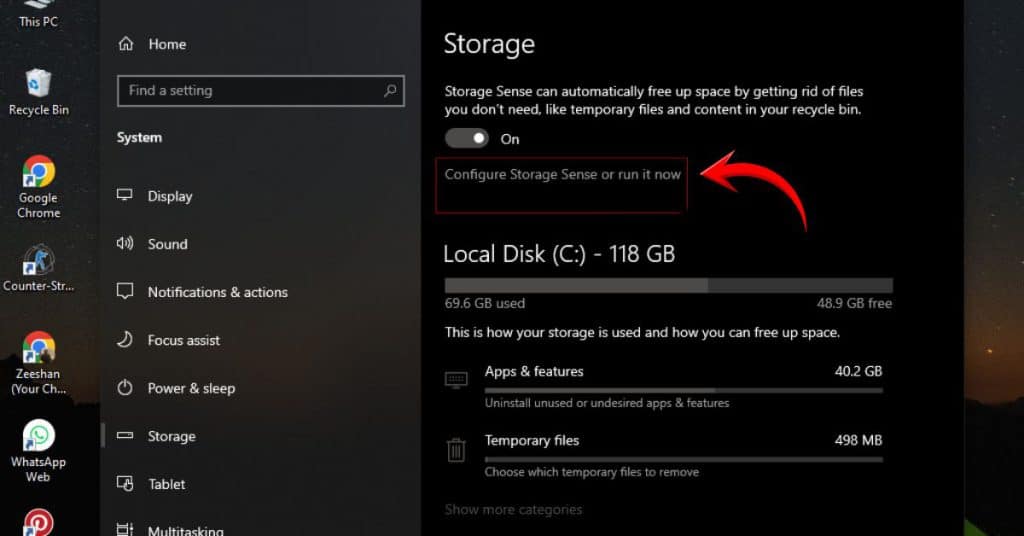
Task: Click the Apps & features keyboard icon
Action: [x=457, y=380]
